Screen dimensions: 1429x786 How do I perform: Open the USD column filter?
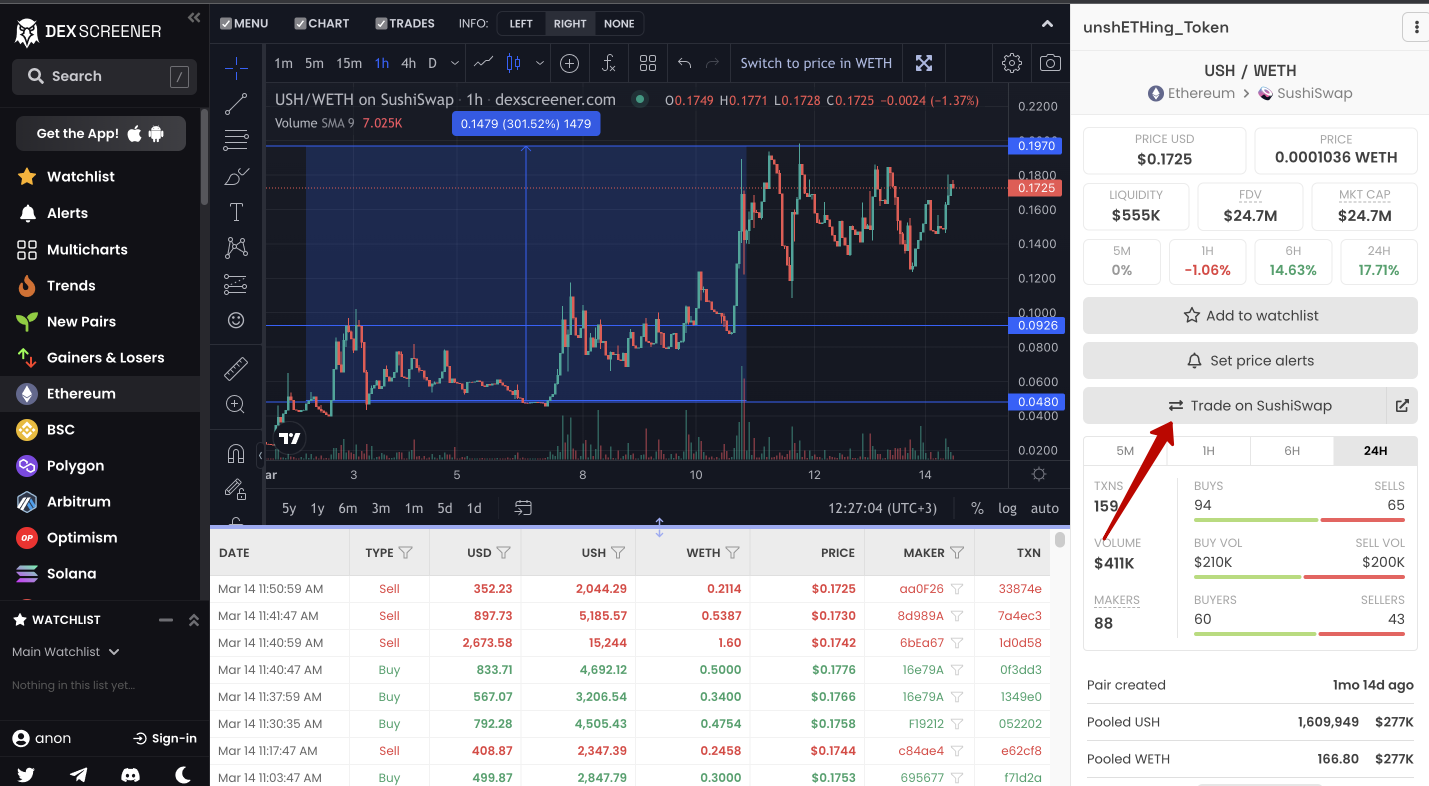pyautogui.click(x=504, y=553)
